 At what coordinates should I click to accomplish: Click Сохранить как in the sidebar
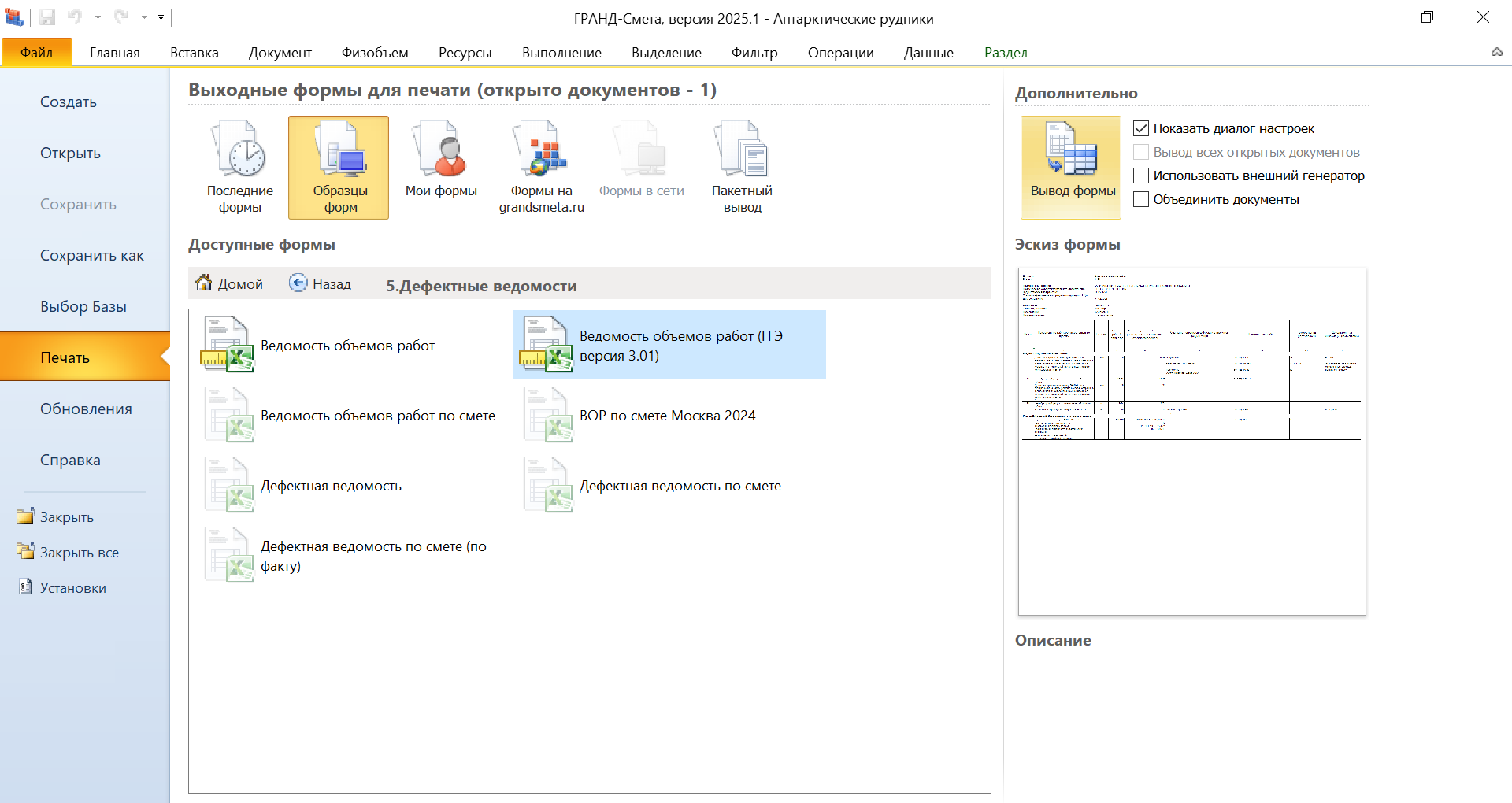(85, 255)
